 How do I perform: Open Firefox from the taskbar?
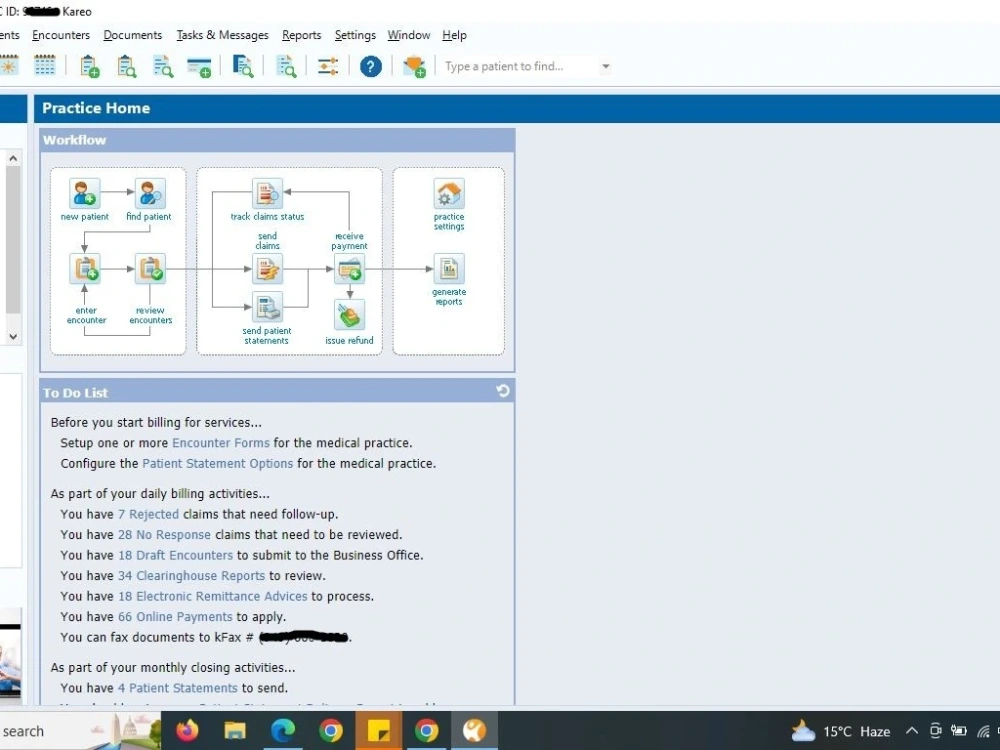(187, 730)
